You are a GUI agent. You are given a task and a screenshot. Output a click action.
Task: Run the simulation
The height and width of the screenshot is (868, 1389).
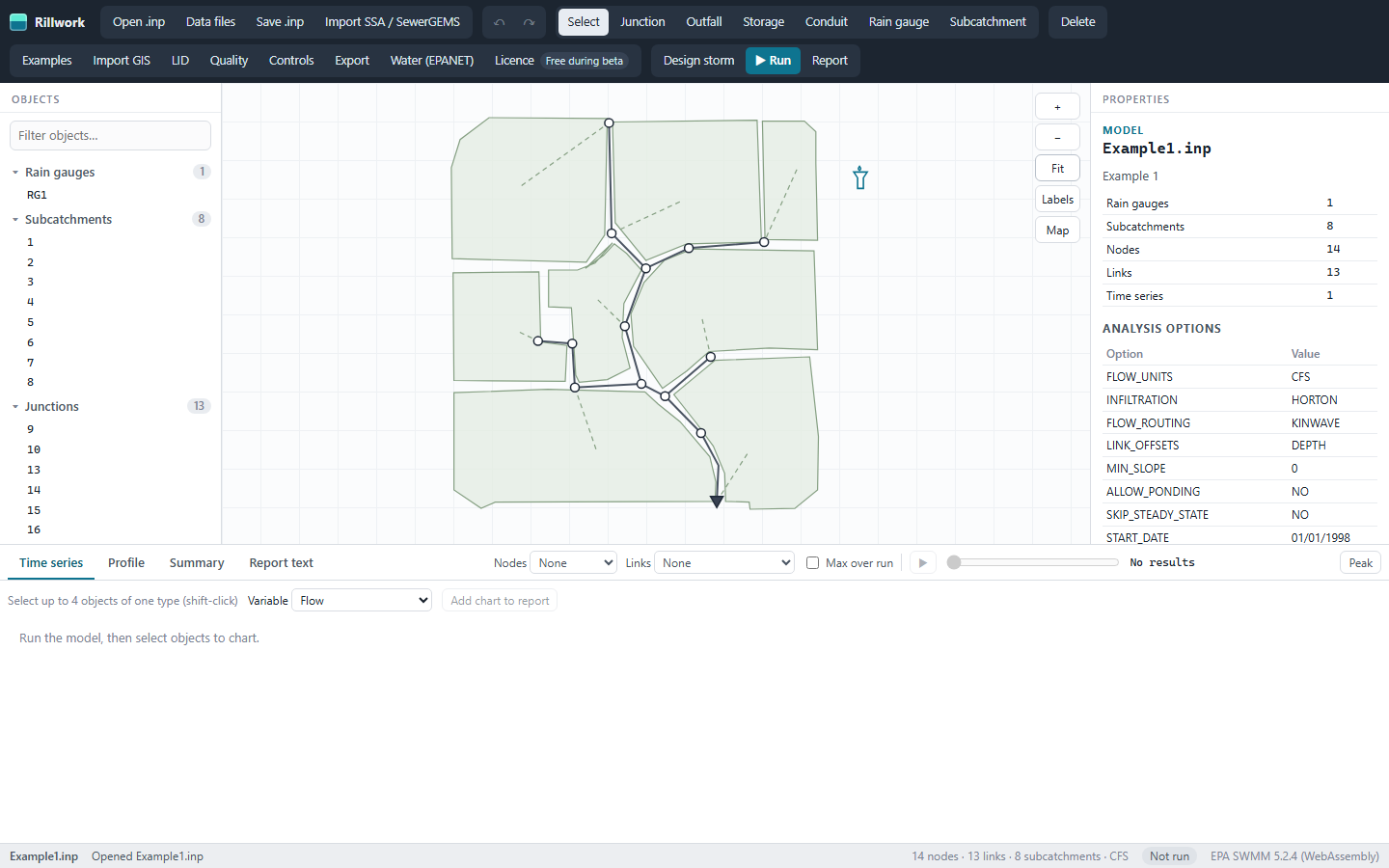(x=773, y=61)
